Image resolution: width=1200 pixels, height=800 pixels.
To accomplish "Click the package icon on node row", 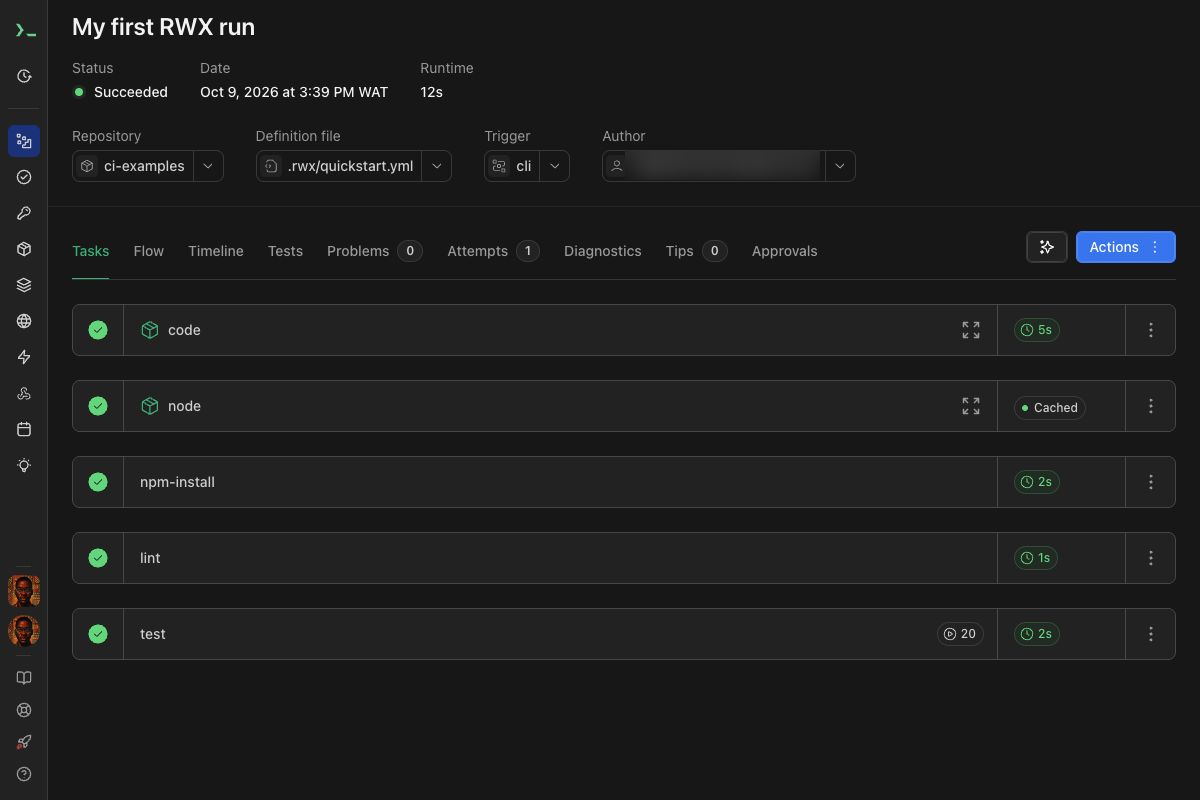I will click(150, 406).
